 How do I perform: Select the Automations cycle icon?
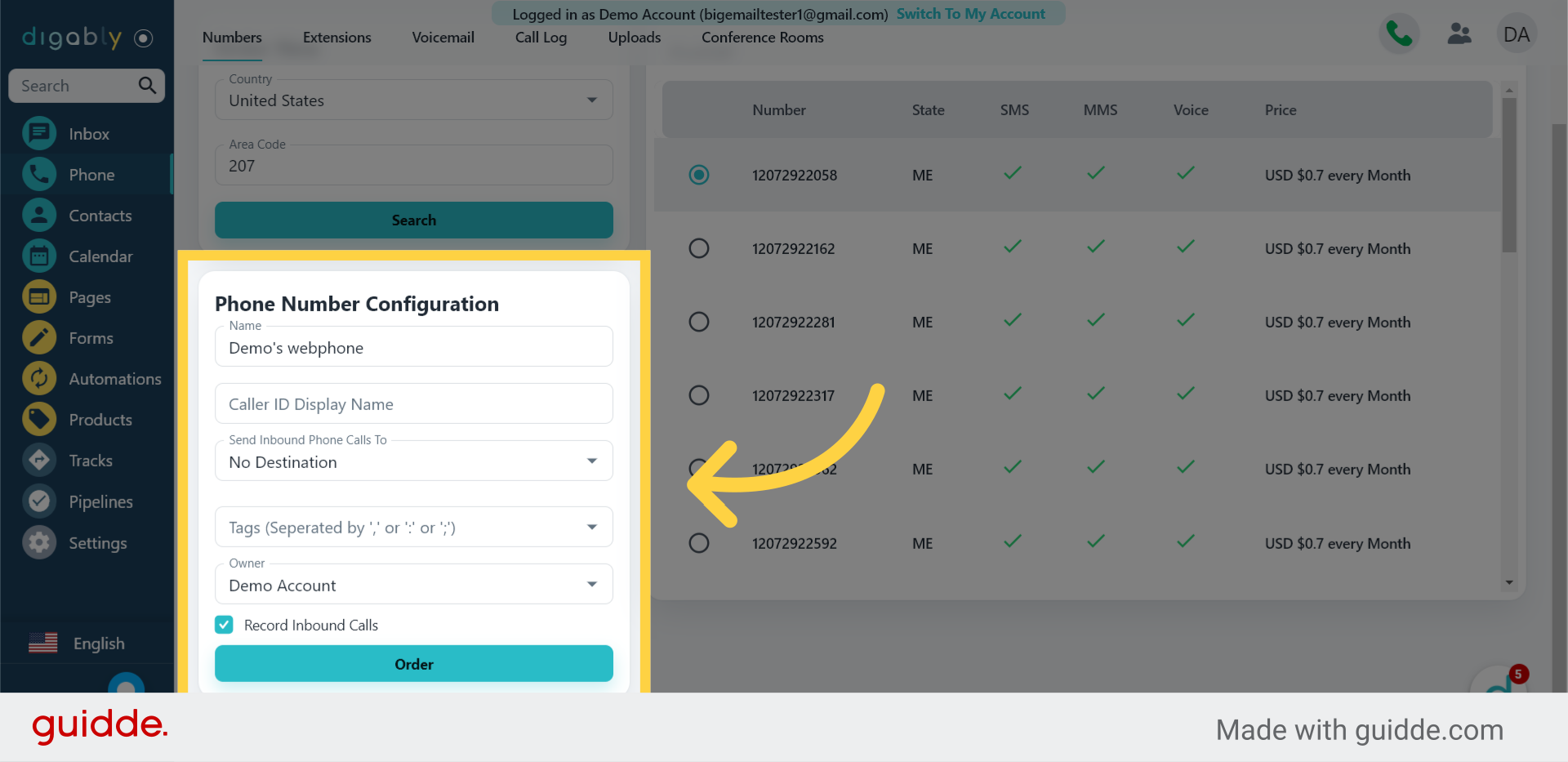[39, 379]
